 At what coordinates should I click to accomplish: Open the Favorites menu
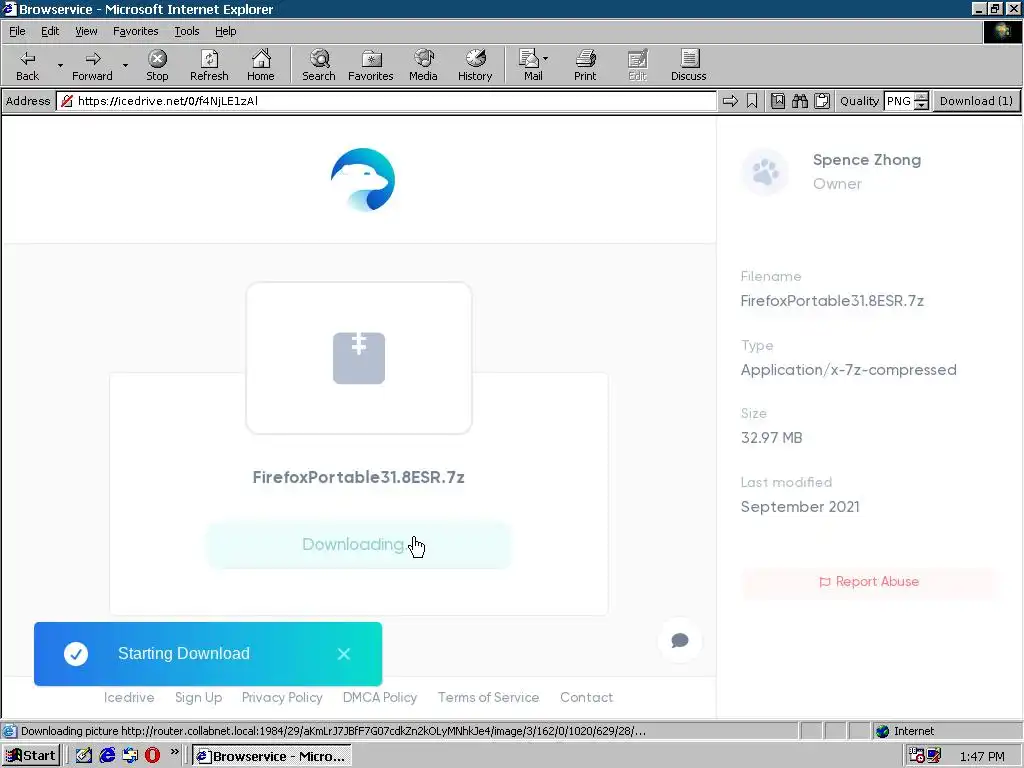[x=135, y=31]
